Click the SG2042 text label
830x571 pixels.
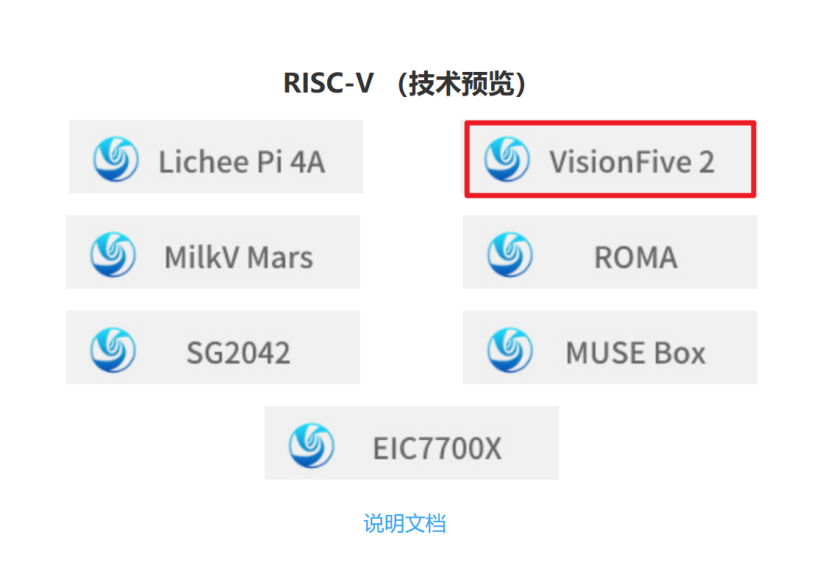pos(238,352)
